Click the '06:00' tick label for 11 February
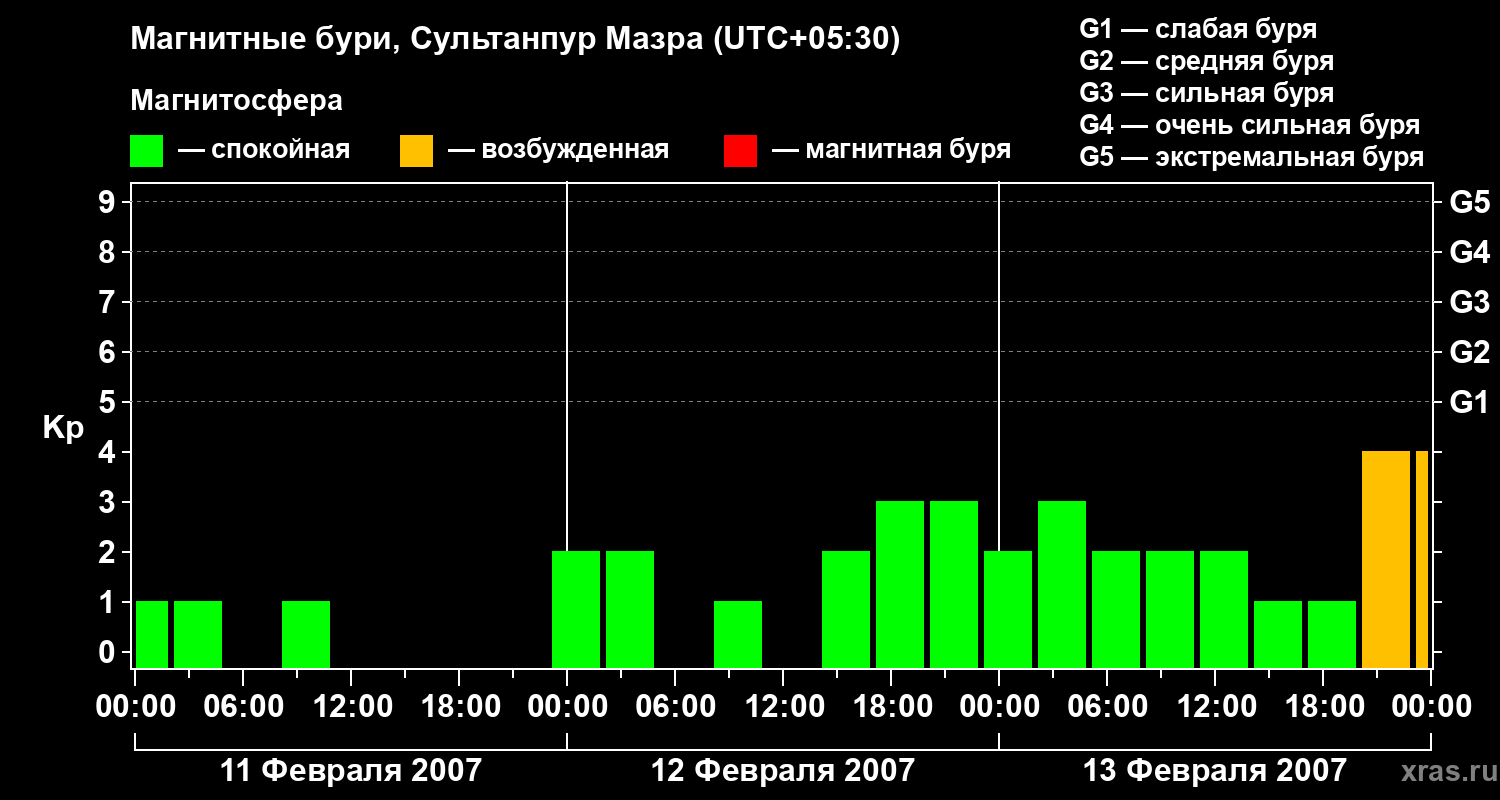Screen dimensions: 1500x800 tap(244, 706)
